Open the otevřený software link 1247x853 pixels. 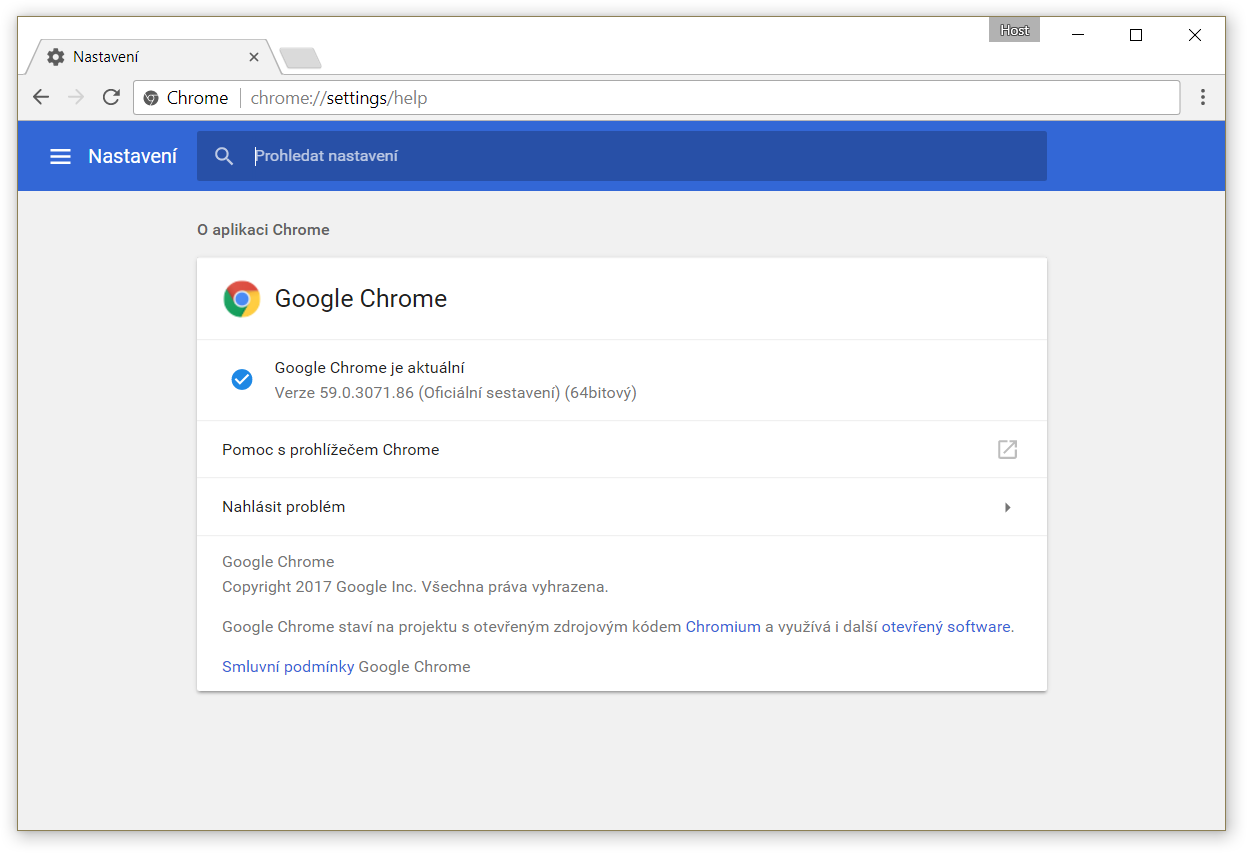[946, 627]
